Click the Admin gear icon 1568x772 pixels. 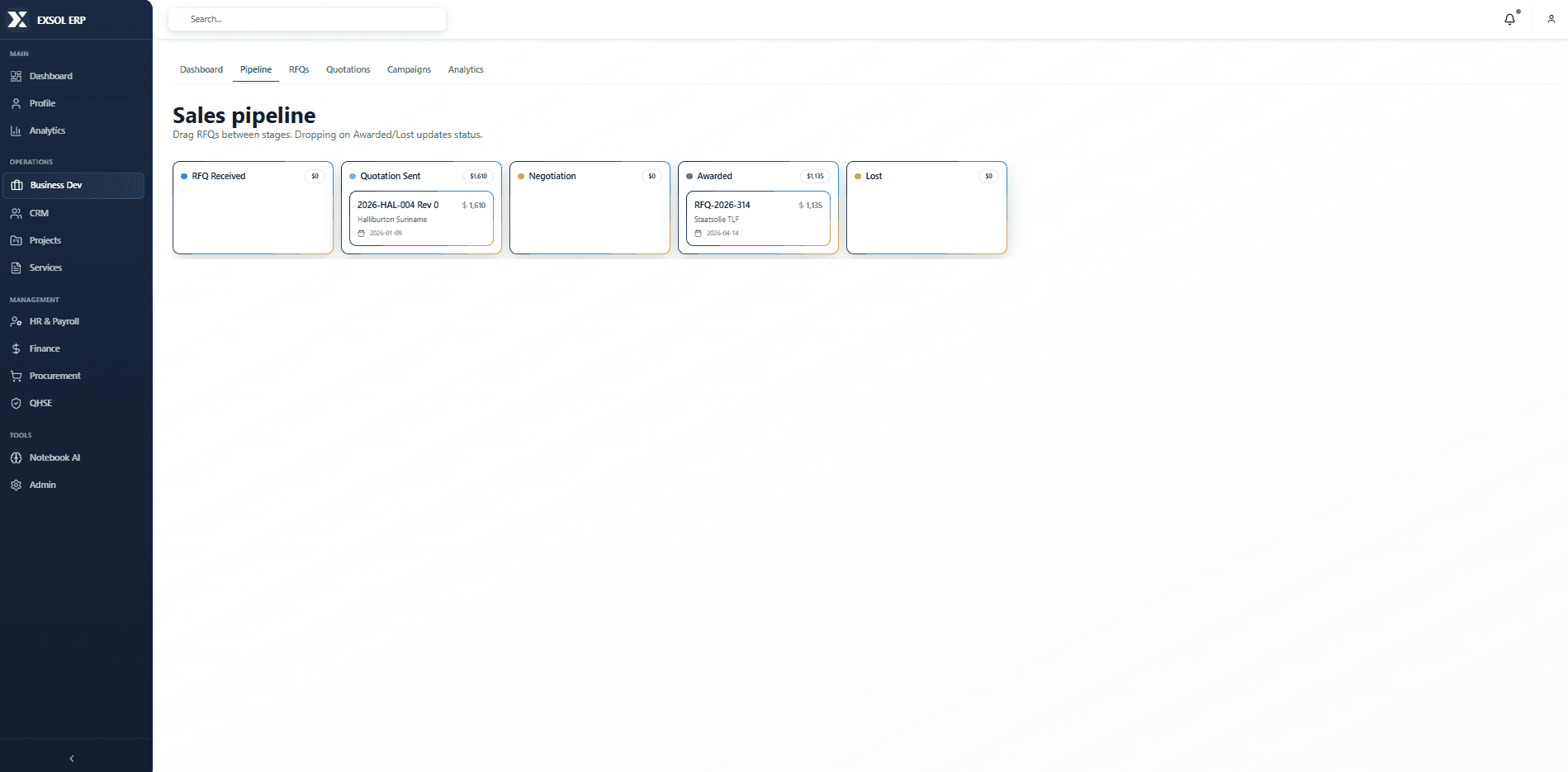point(16,485)
